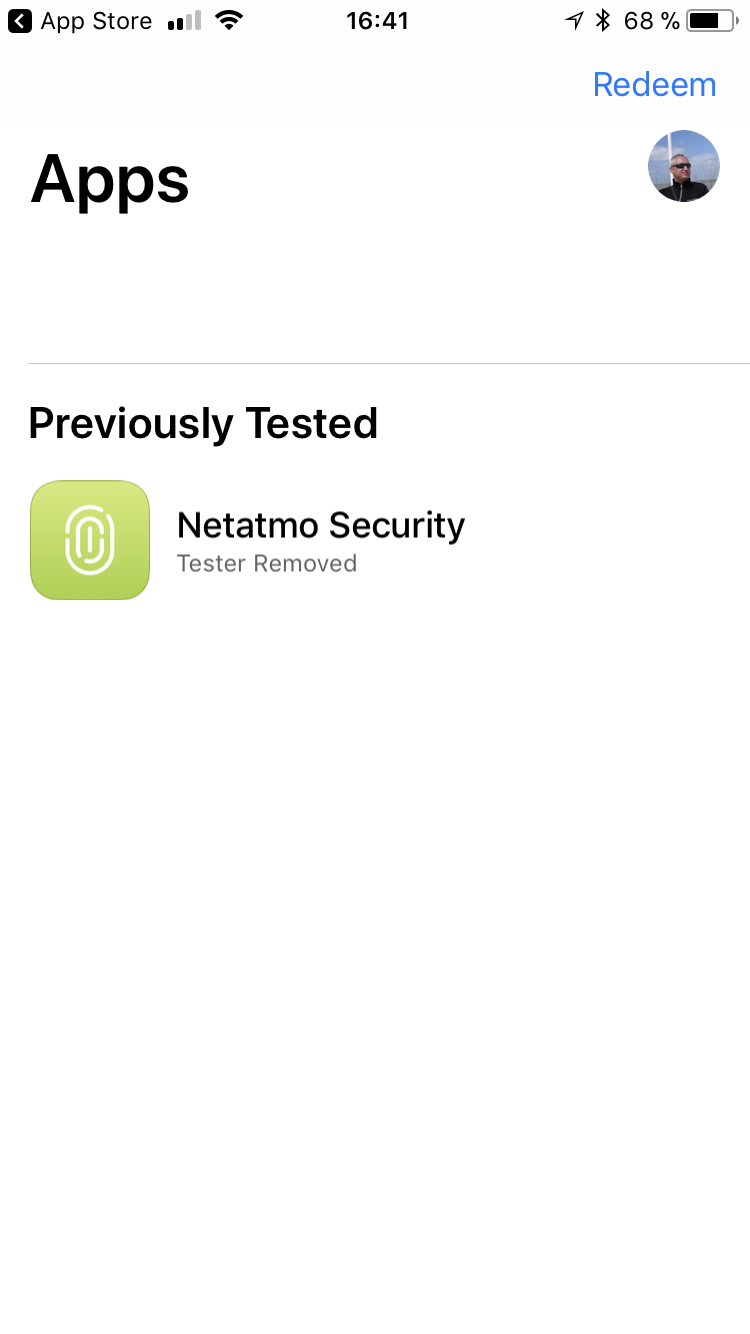Select the "Netatmo Security" app name
The image size is (750, 1334).
(x=320, y=525)
